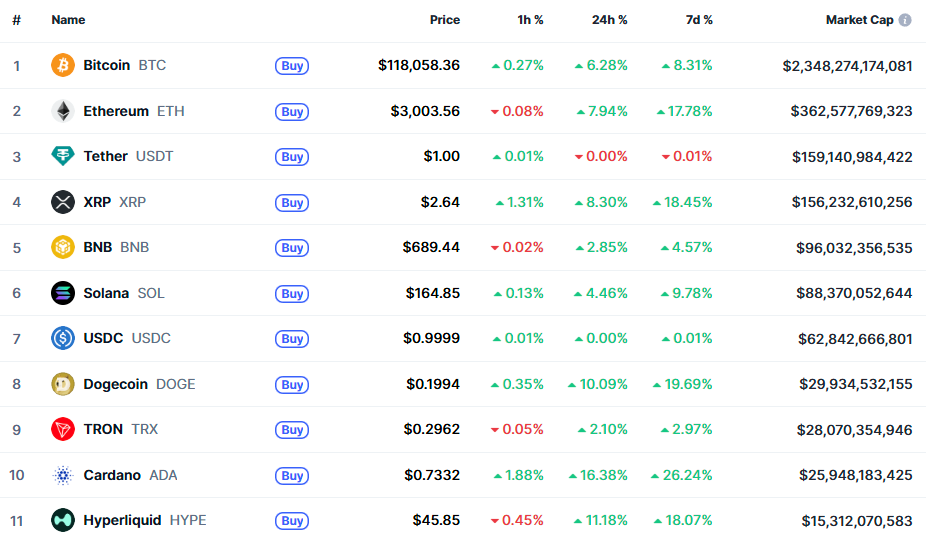Image resolution: width=926 pixels, height=541 pixels.
Task: Click Dogecoin 24h change 10.09%
Action: coord(598,384)
